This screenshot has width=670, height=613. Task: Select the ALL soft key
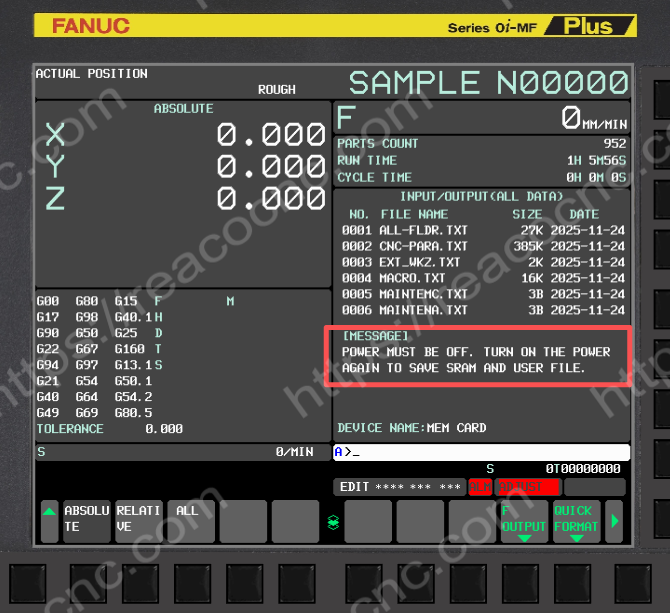191,521
